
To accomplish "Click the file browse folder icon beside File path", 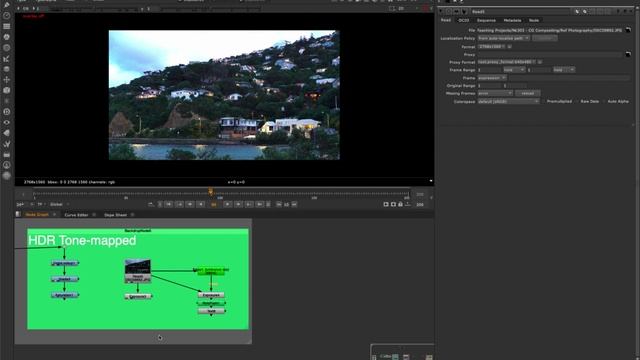I will 628,30.
